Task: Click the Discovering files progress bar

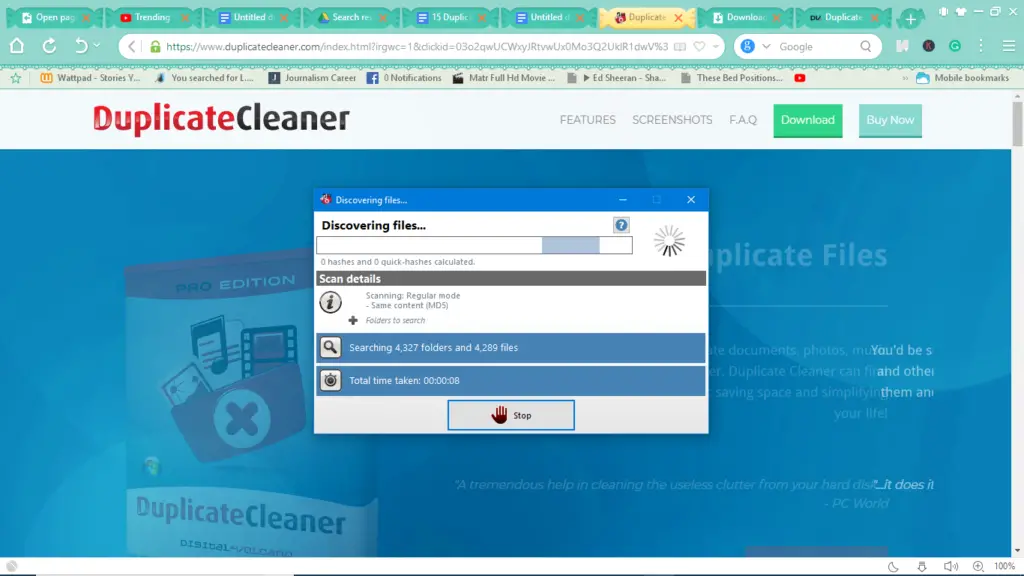Action: pyautogui.click(x=474, y=245)
